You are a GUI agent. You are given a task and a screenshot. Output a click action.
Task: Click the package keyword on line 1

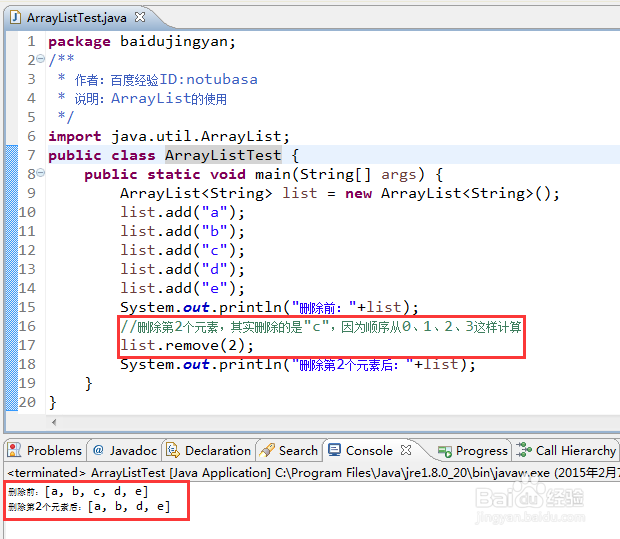(x=79, y=41)
